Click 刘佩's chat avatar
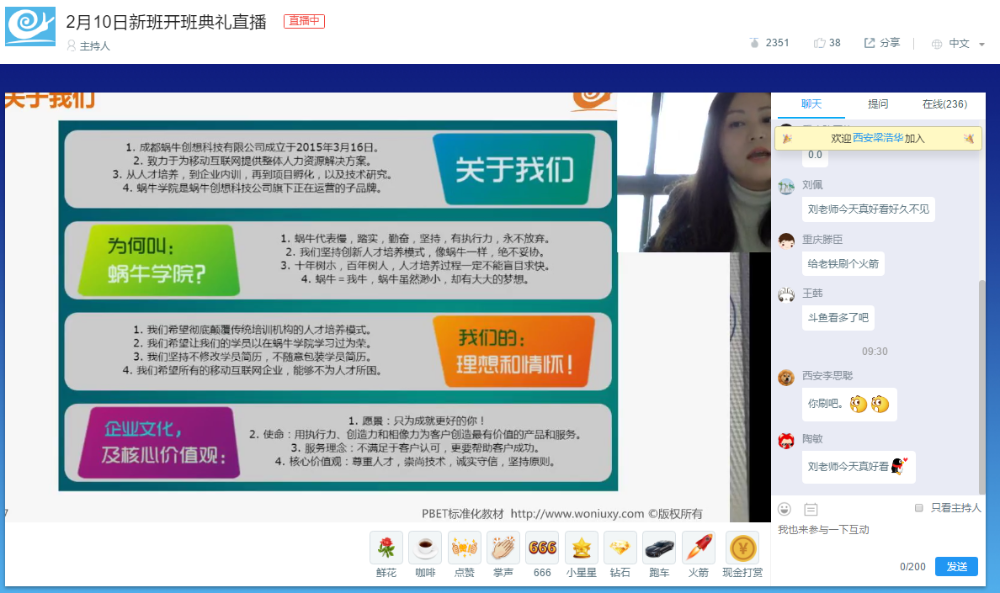This screenshot has height=593, width=1000. click(x=786, y=186)
